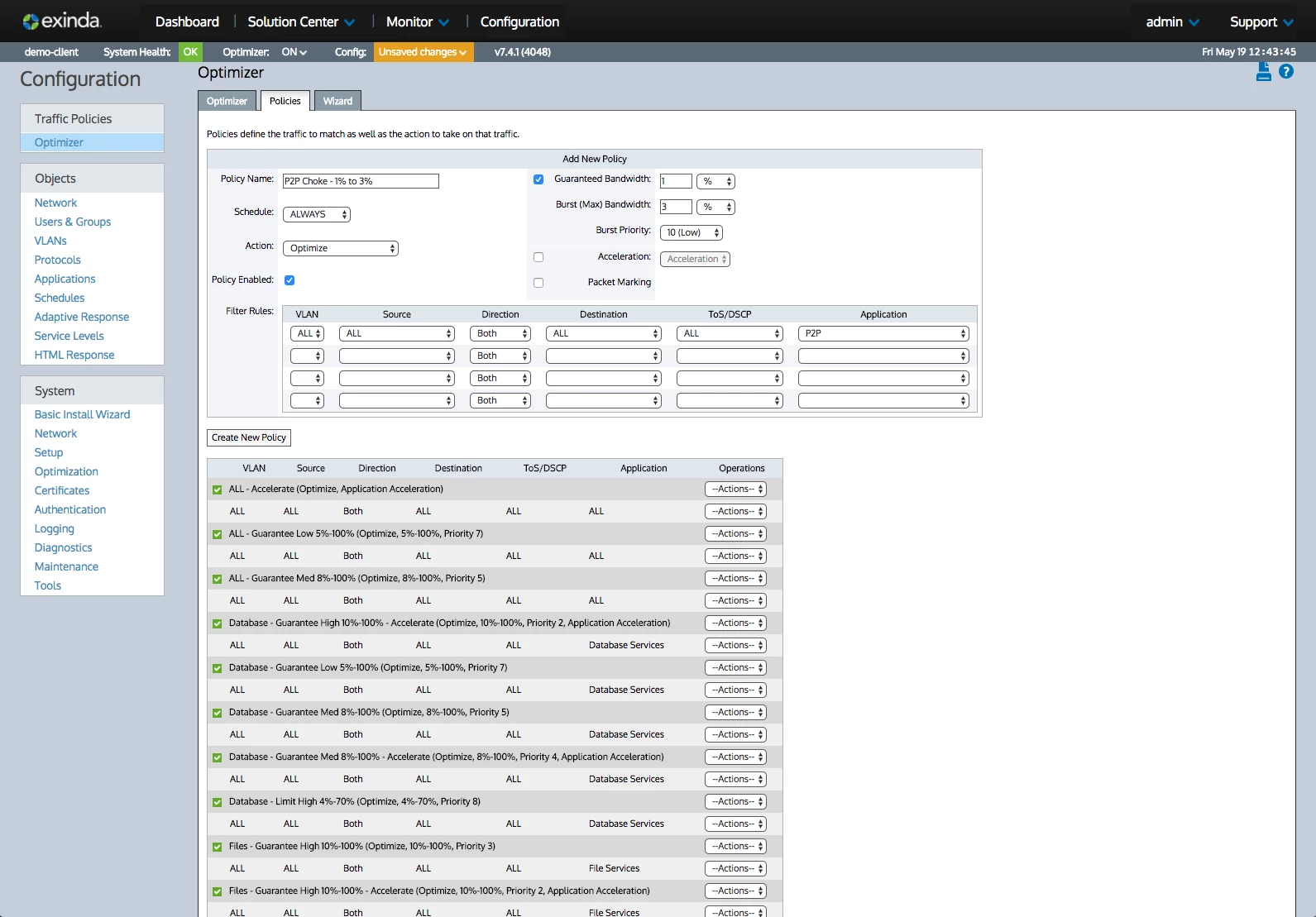Open the blue help question mark icon

(x=1286, y=72)
